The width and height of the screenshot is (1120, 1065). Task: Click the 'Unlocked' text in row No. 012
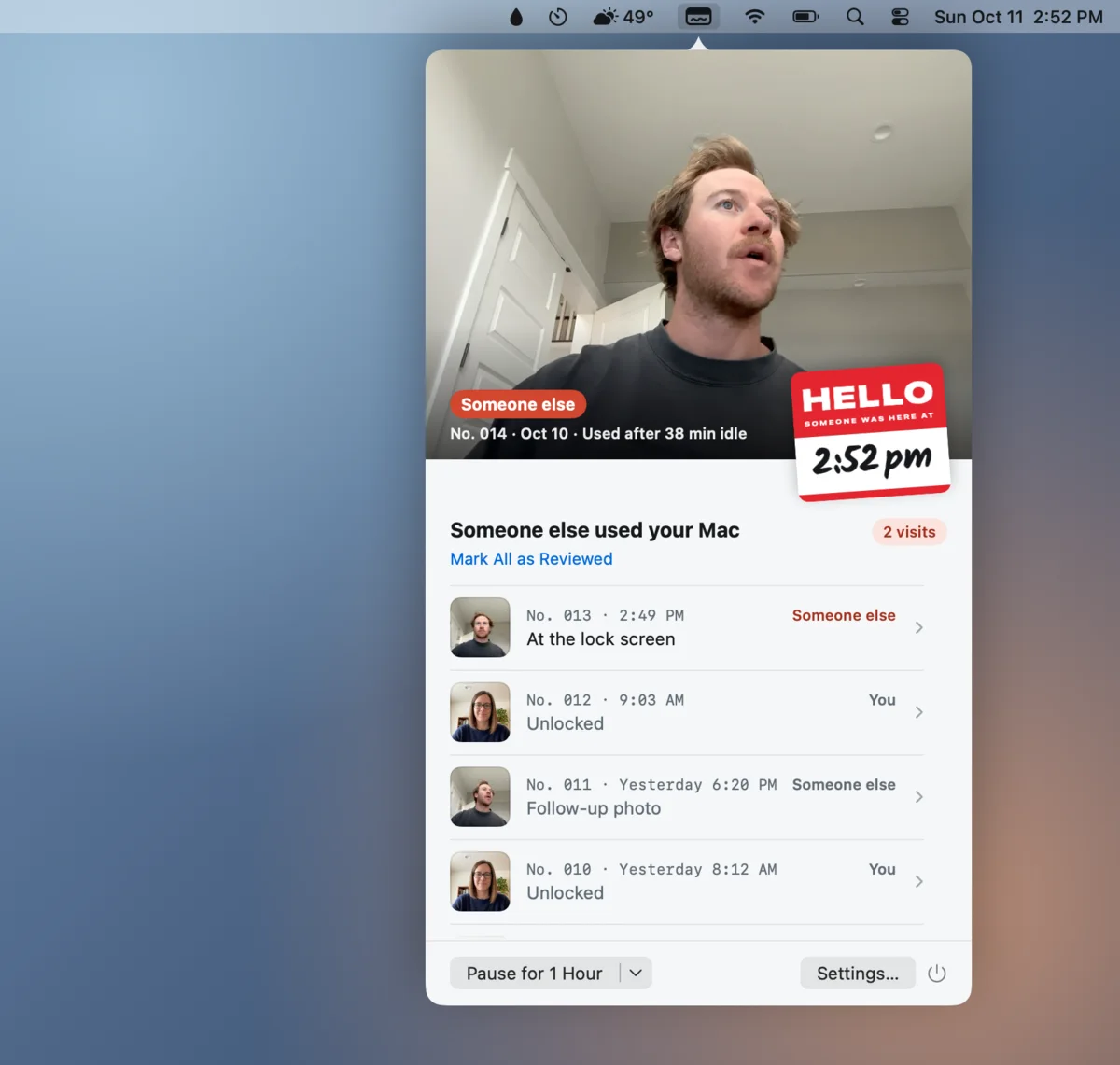coord(565,723)
